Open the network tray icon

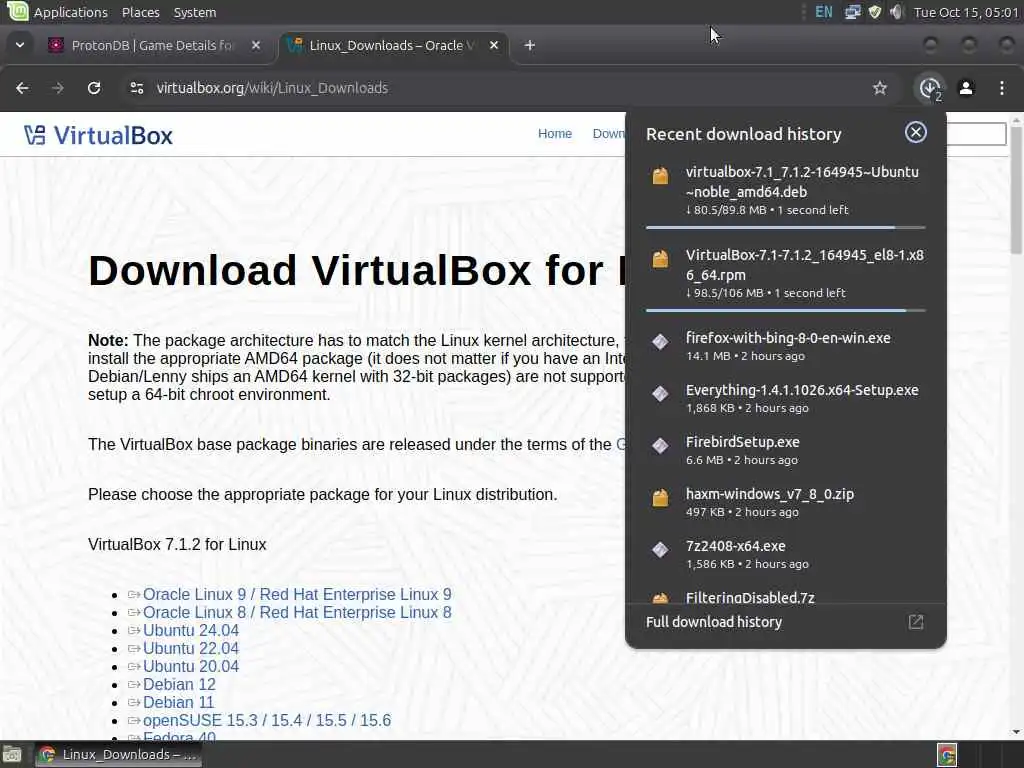(852, 12)
